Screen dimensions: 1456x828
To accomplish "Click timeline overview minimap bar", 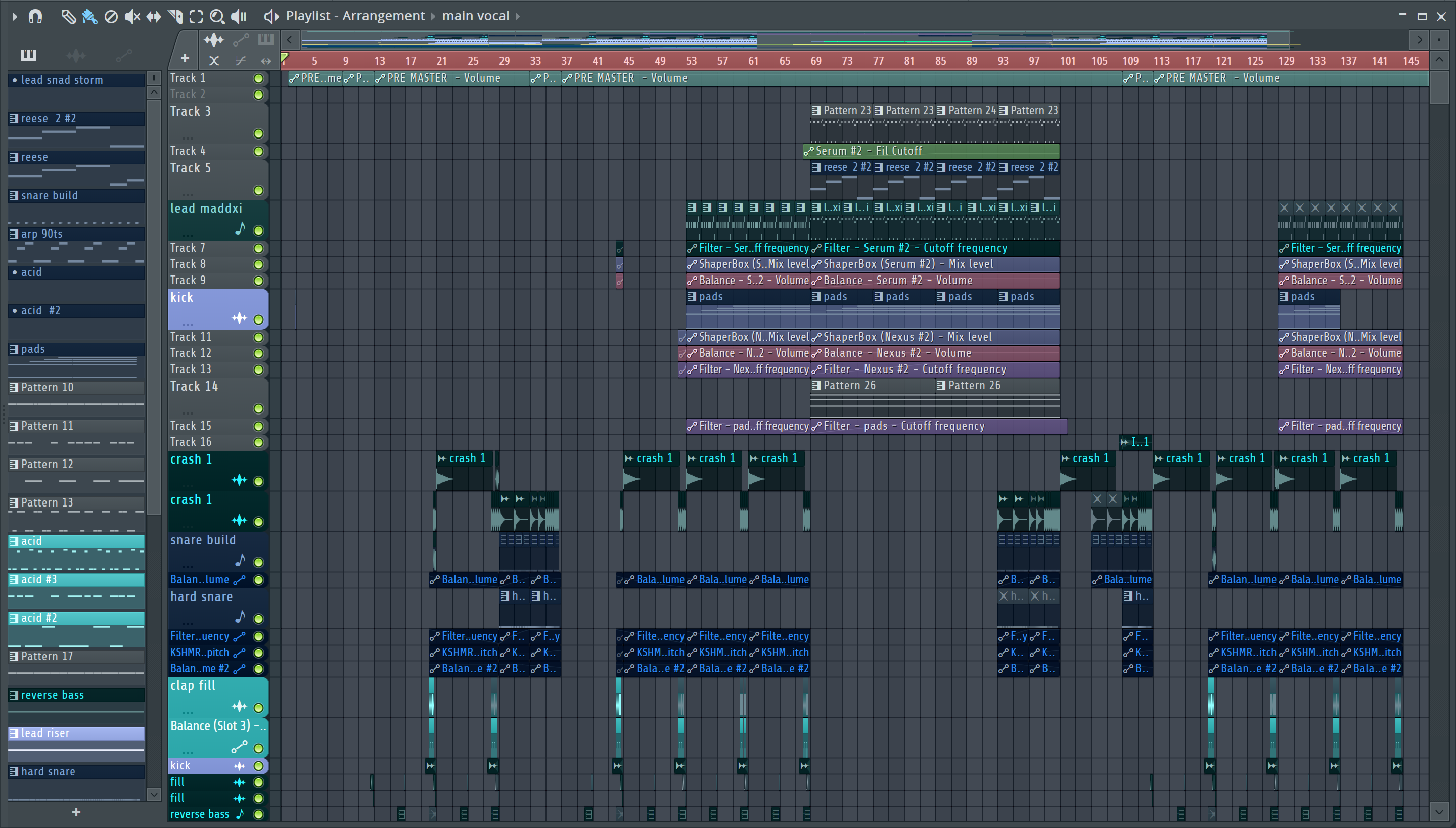I will [x=796, y=40].
